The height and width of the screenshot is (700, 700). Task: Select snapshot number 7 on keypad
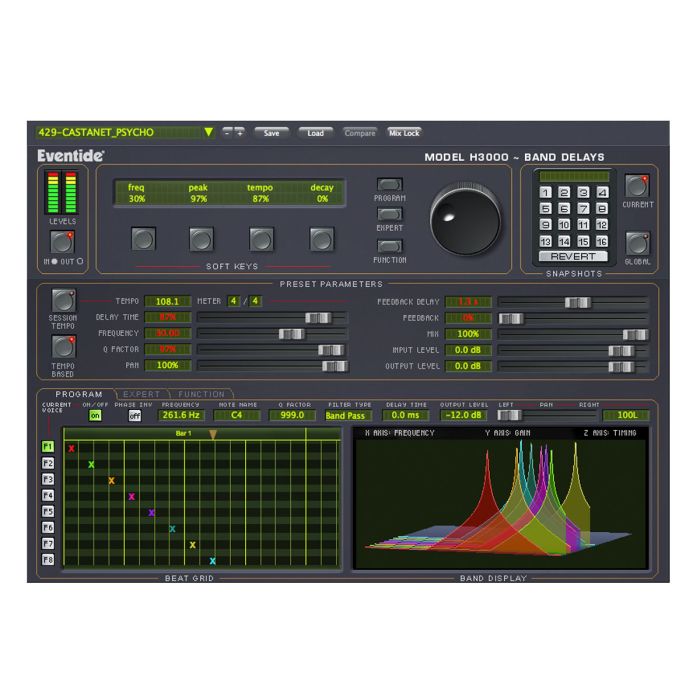point(584,209)
